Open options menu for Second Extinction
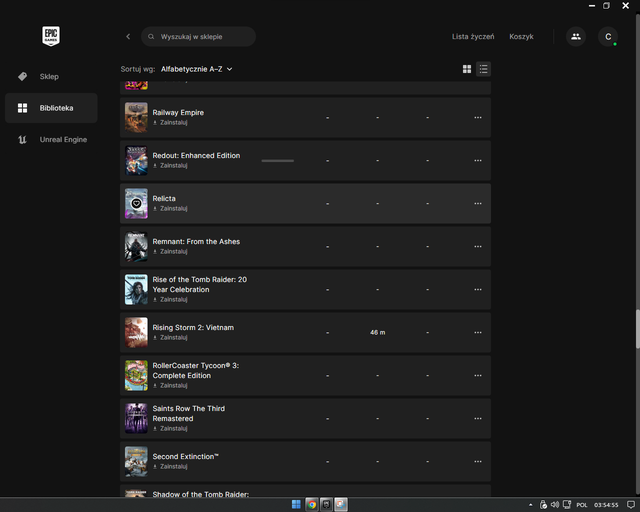This screenshot has height=512, width=640. [478, 461]
